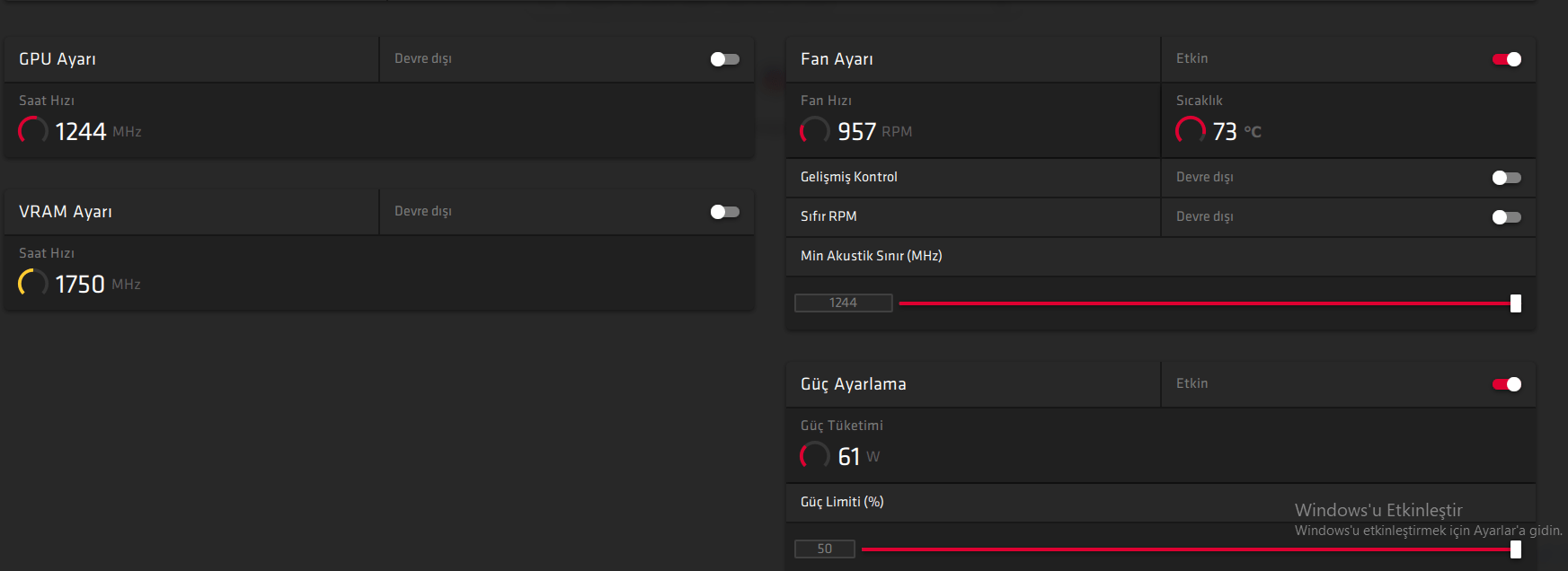
Task: Click the Min Akustik Sınır value field
Action: tap(843, 303)
